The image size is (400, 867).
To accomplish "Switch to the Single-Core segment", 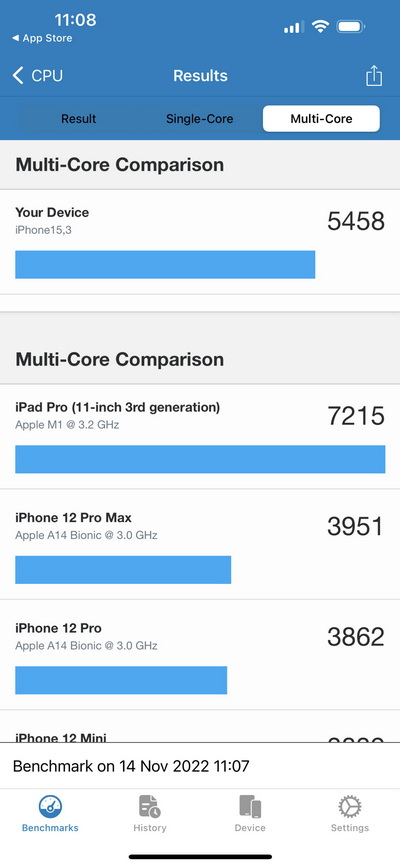I will coord(199,119).
